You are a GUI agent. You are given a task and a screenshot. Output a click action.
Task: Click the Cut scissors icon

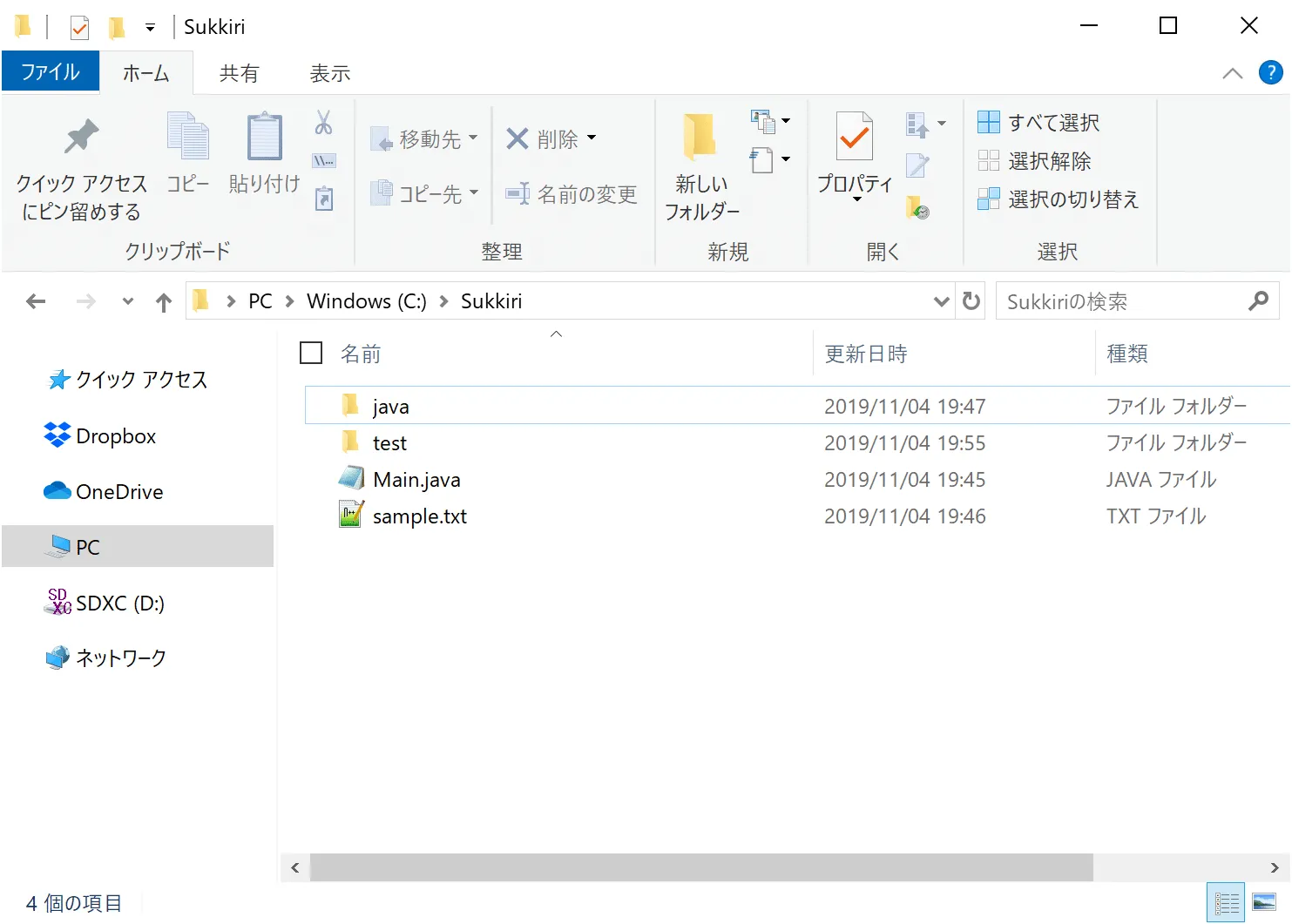pos(323,123)
